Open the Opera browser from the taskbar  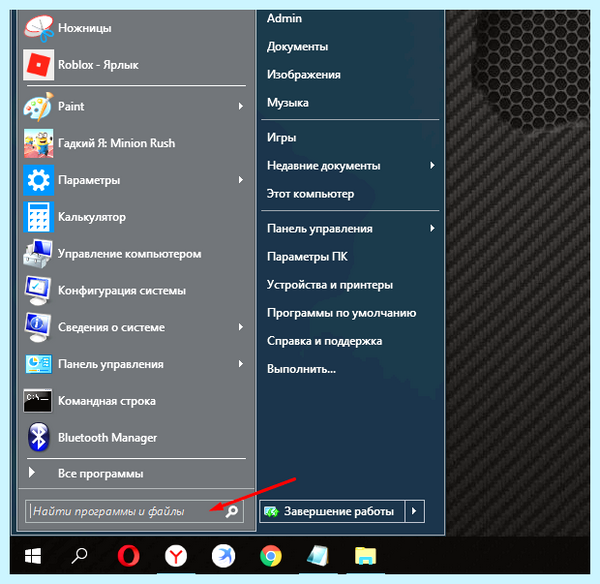click(x=128, y=556)
